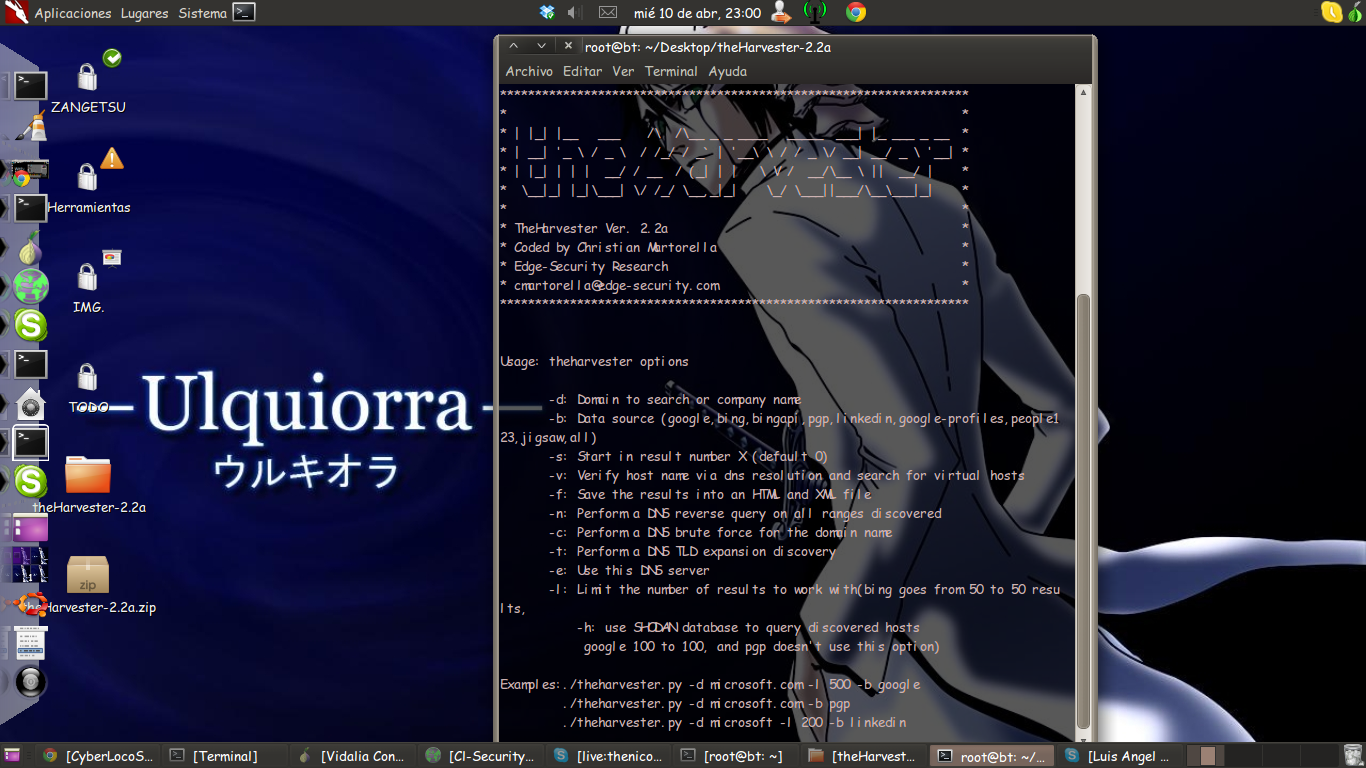Click the '-c: Perform a DNS brute force' line
1366x768 pixels.
(720, 532)
